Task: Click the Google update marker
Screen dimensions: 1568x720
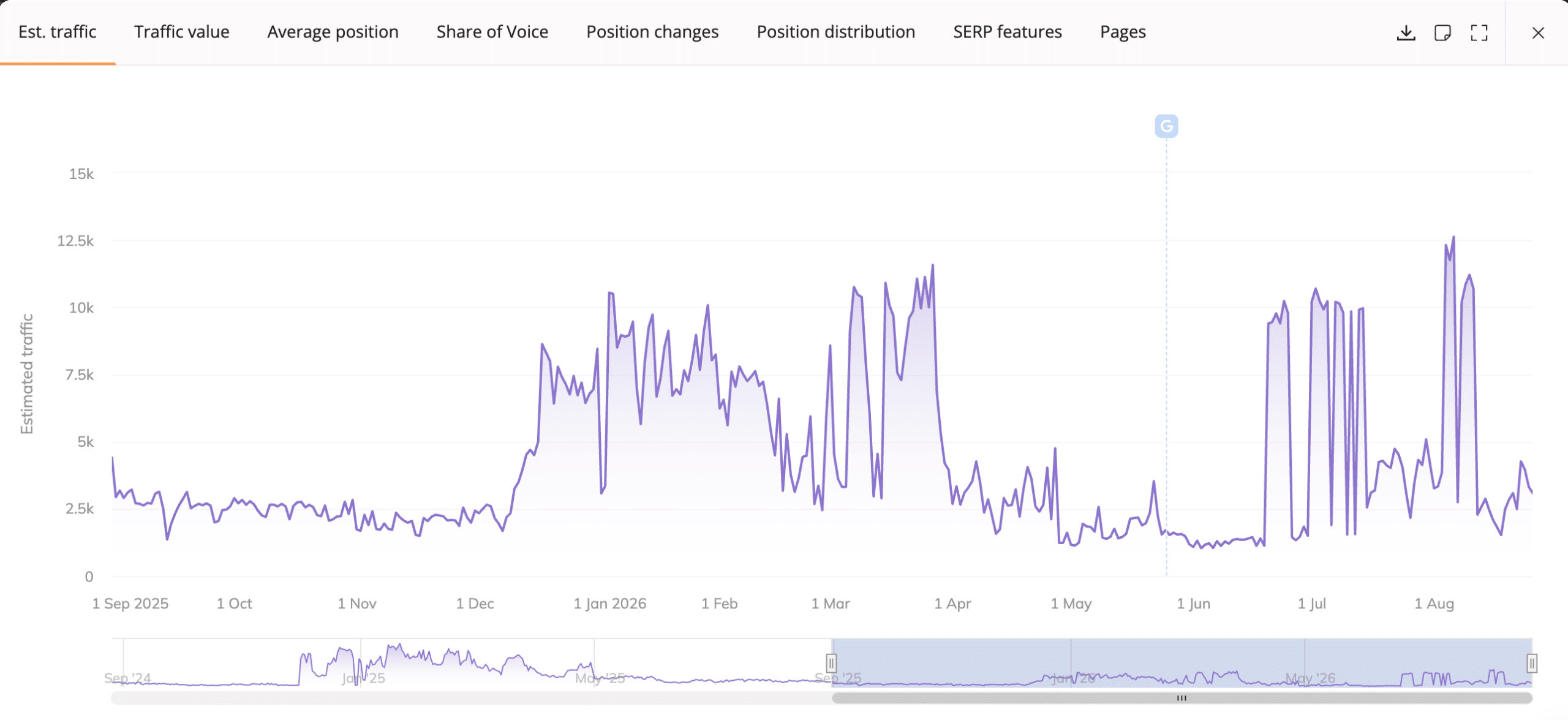Action: 1166,126
